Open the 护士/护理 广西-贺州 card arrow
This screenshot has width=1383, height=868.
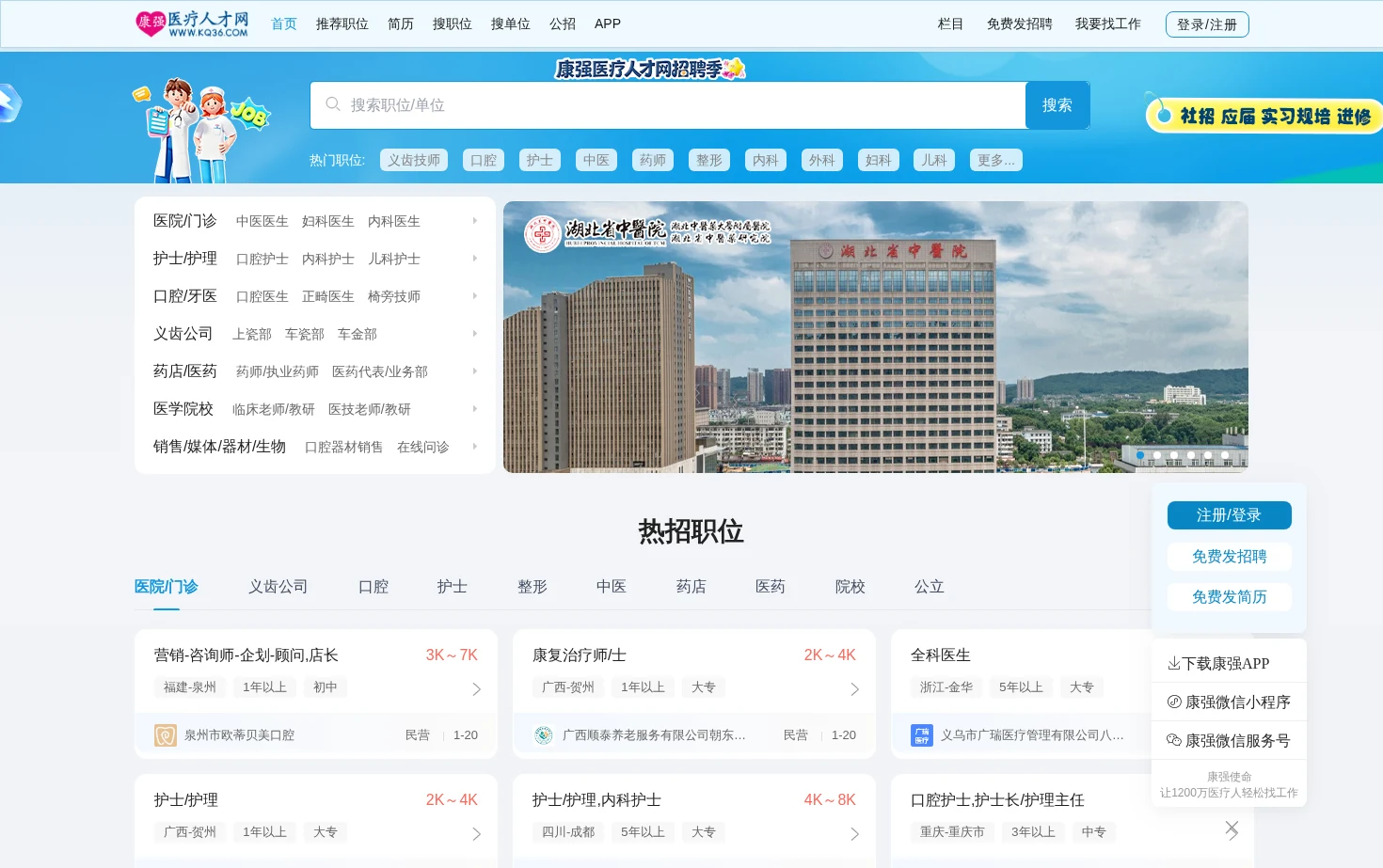(476, 834)
